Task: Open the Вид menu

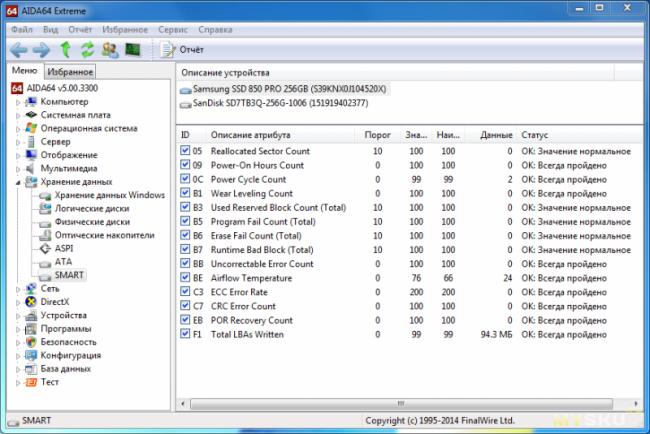Action: coord(51,30)
